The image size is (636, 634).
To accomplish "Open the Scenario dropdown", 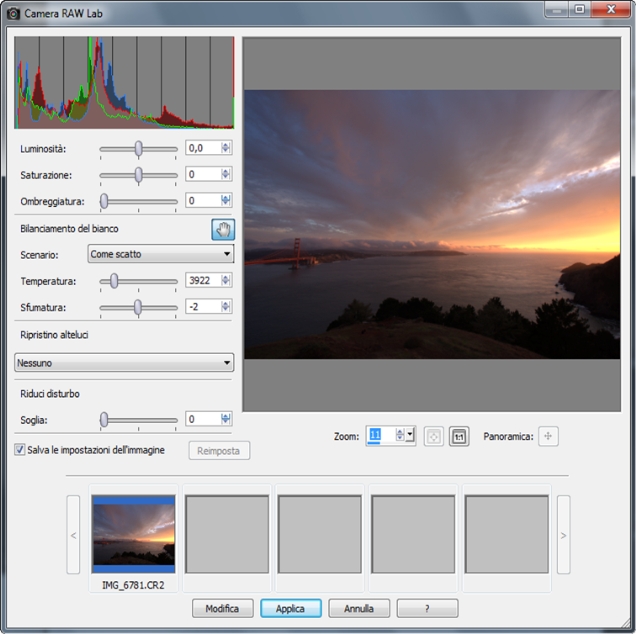I will [161, 254].
